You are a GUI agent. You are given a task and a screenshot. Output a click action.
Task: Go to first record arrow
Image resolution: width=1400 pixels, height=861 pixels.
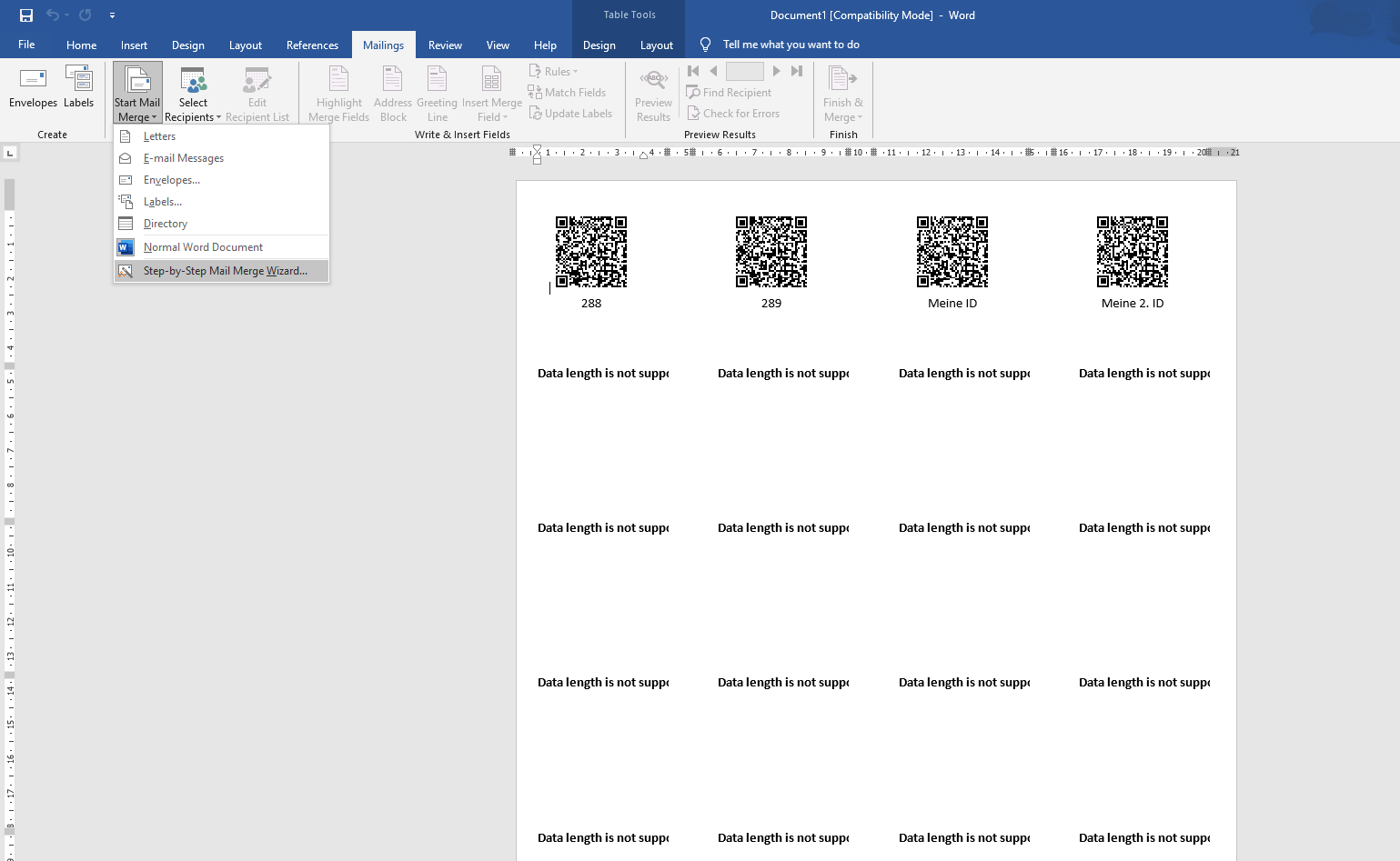coord(693,71)
